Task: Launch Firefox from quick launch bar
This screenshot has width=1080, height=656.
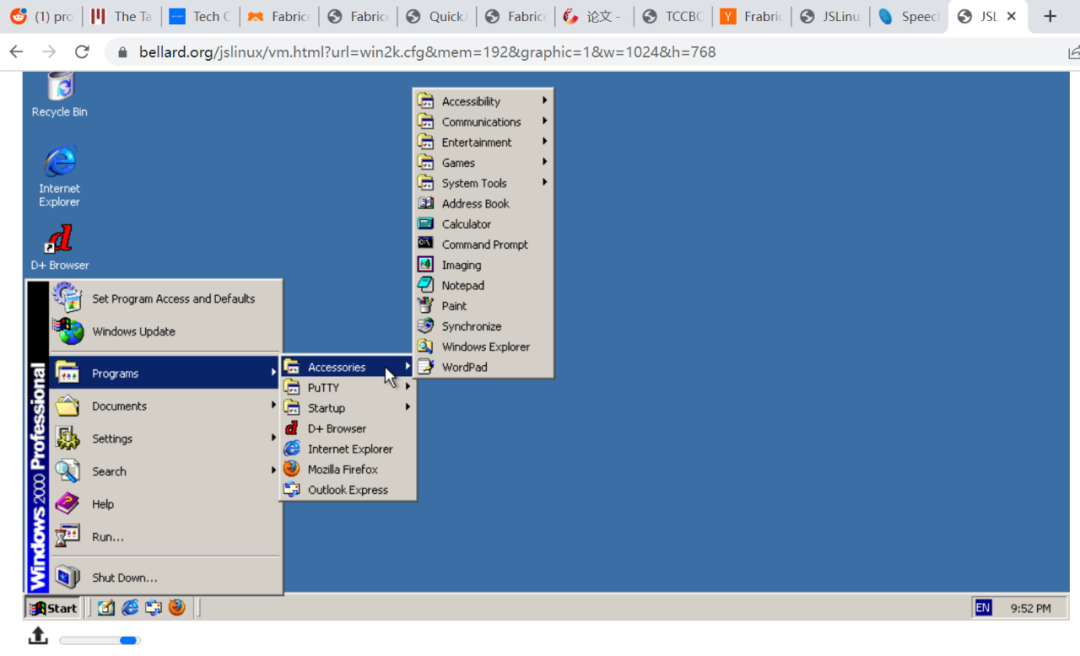Action: tap(177, 606)
